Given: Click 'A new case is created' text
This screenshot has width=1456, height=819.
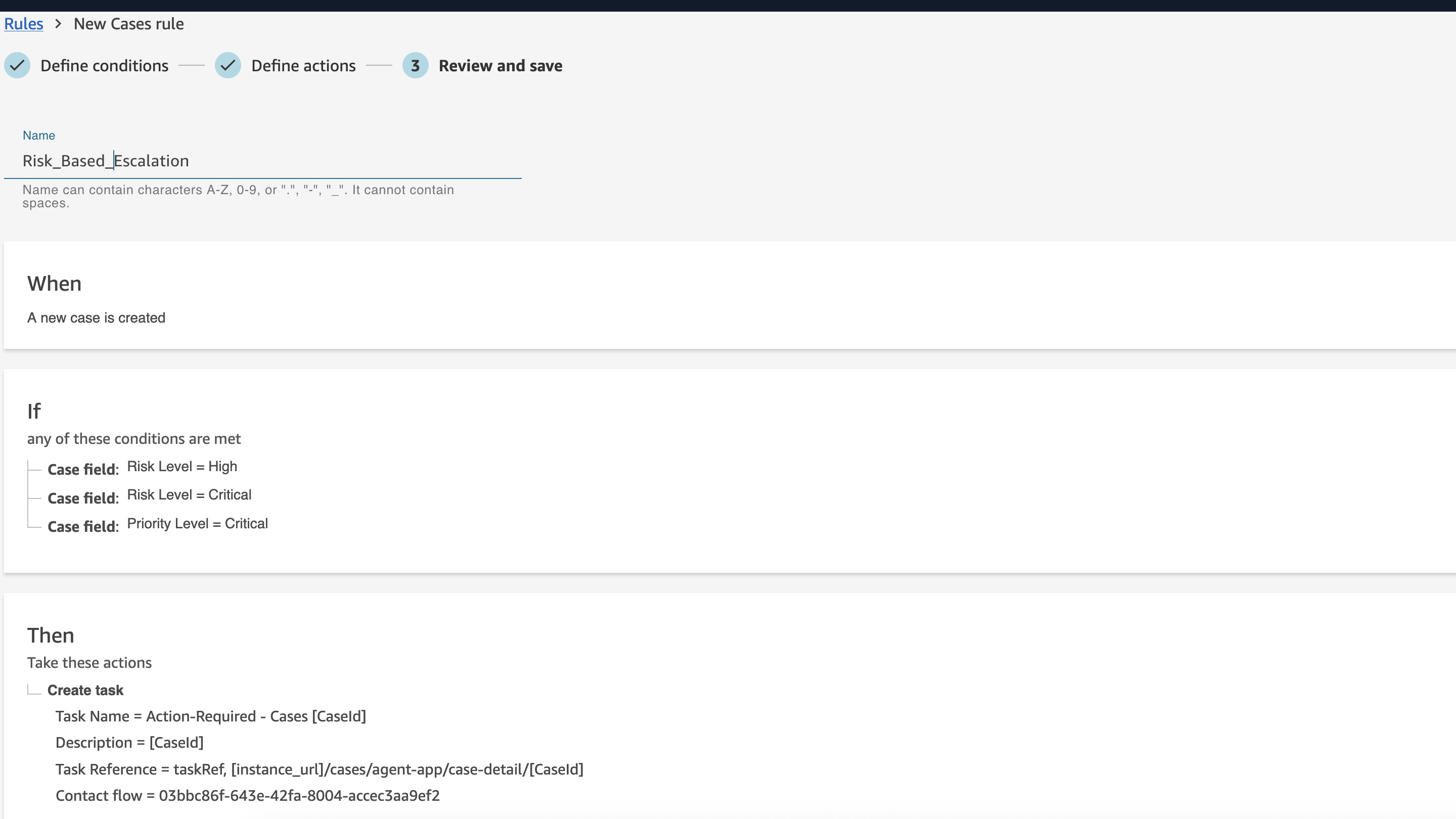Looking at the screenshot, I should click(96, 317).
